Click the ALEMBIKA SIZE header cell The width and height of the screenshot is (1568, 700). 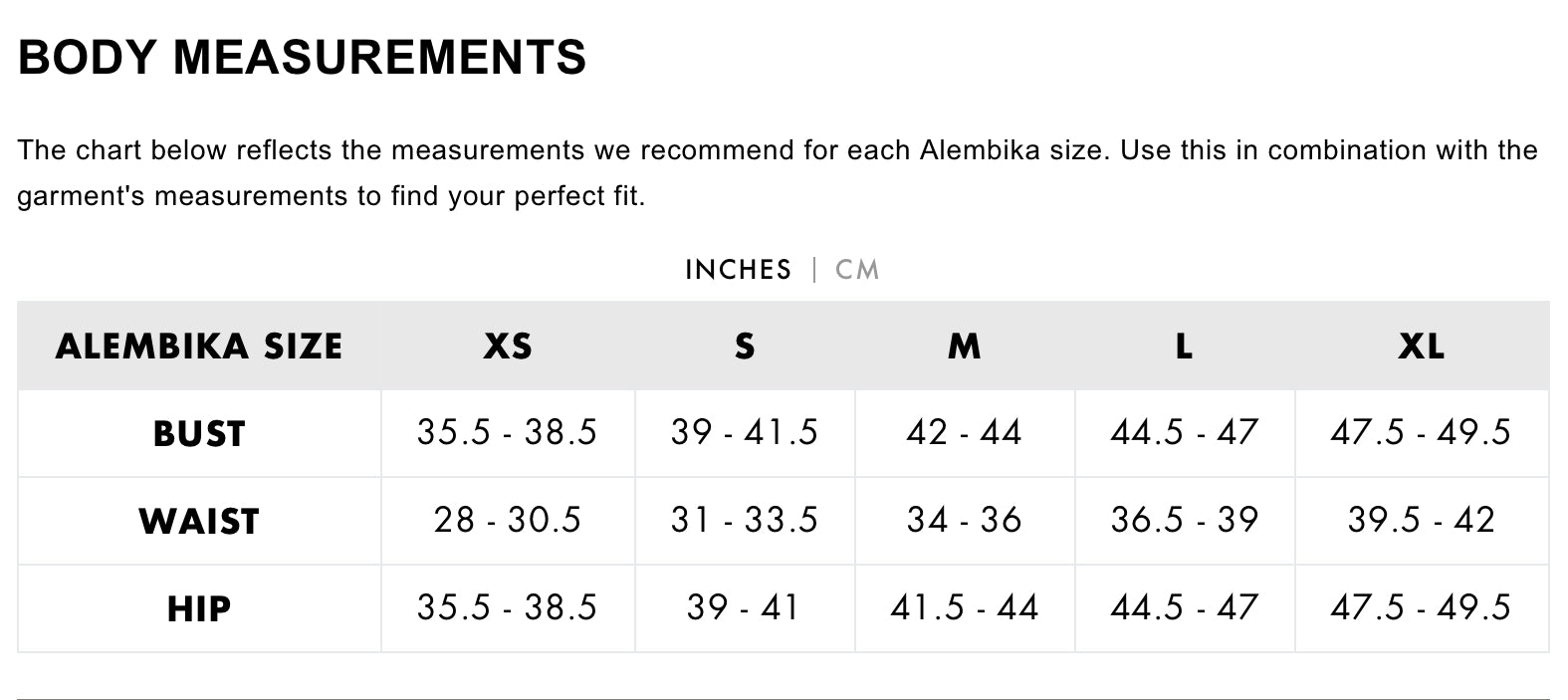tap(199, 347)
